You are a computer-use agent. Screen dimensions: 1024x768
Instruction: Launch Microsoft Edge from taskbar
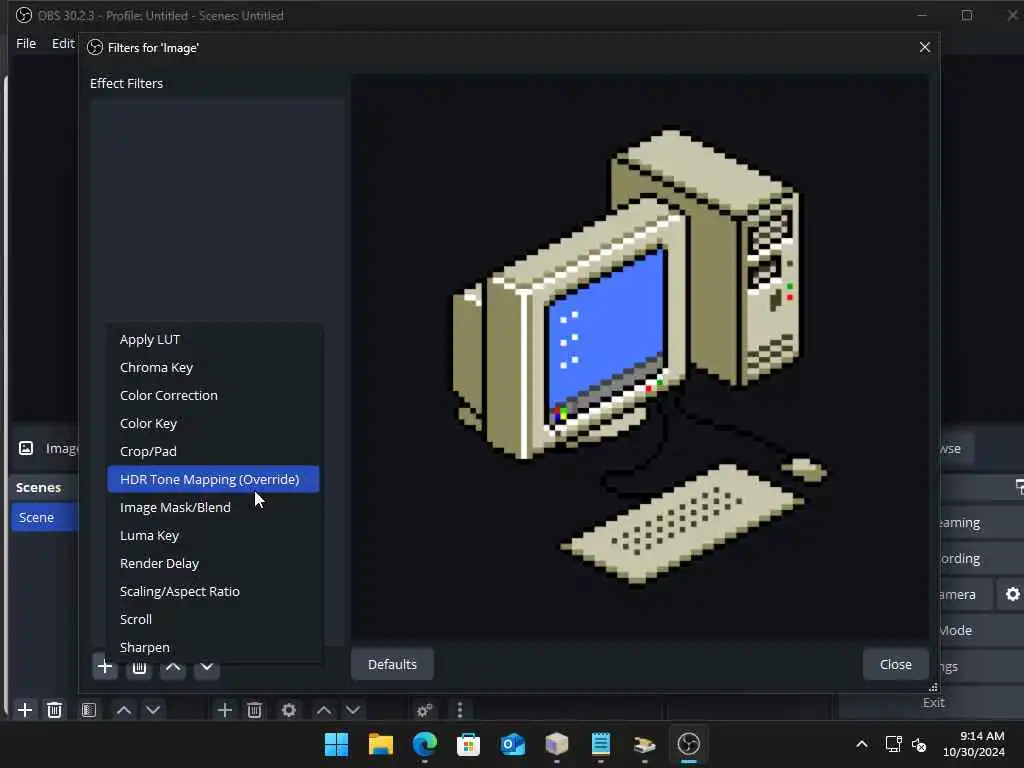tap(424, 744)
